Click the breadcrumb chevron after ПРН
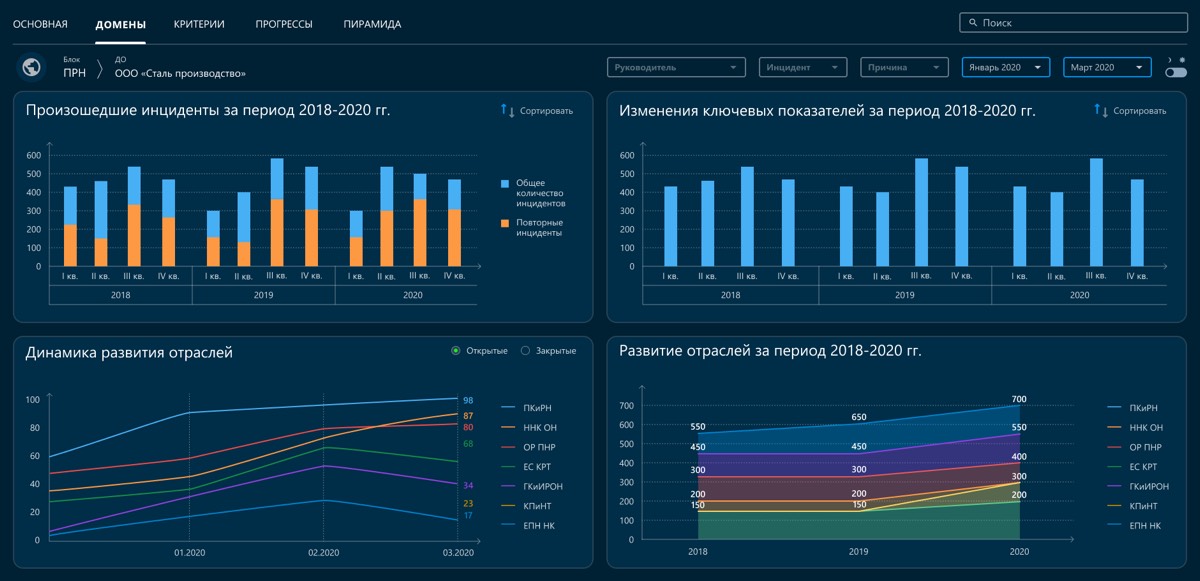 pos(100,68)
